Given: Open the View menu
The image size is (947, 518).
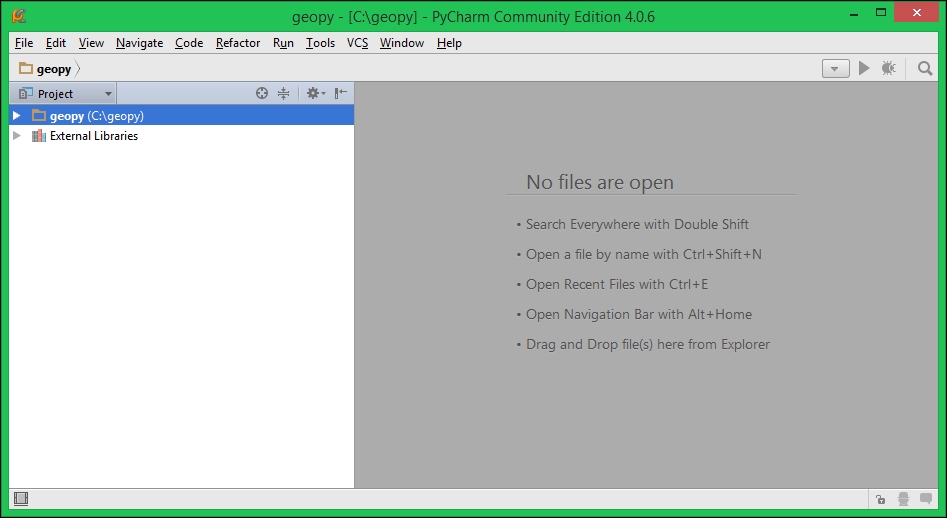Looking at the screenshot, I should click(x=91, y=43).
